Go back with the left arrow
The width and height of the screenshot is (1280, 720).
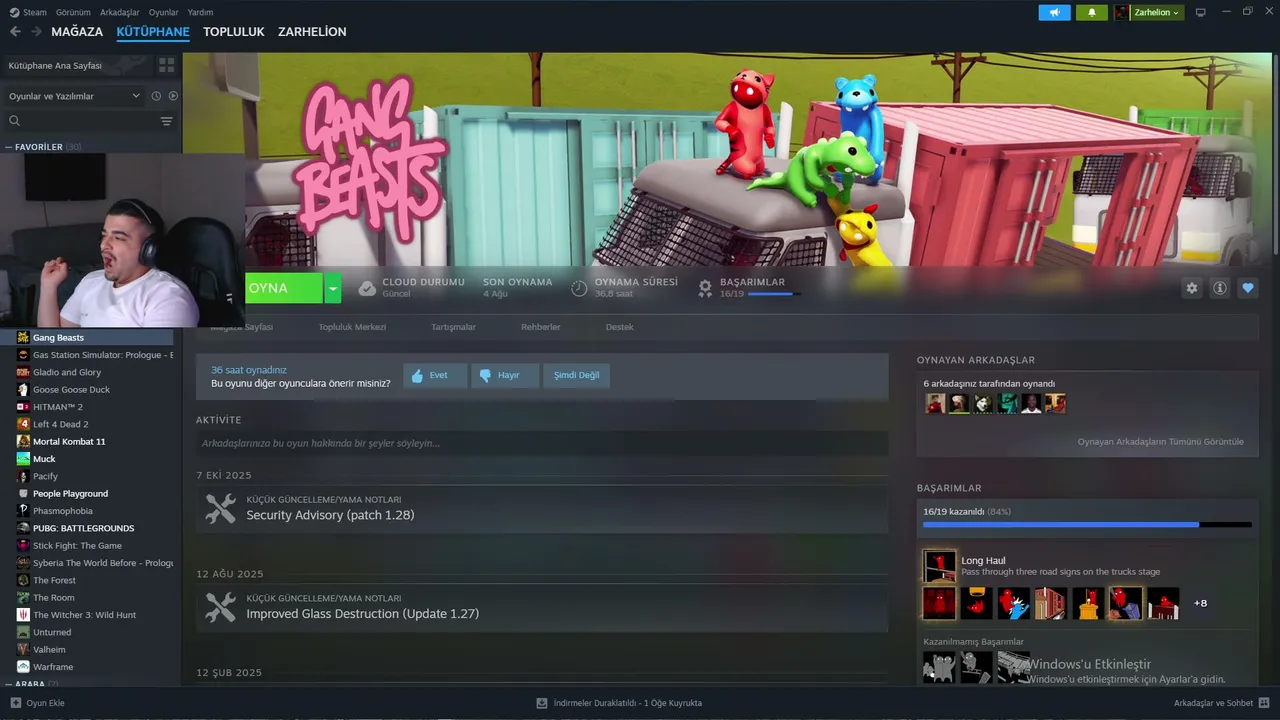tap(15, 32)
